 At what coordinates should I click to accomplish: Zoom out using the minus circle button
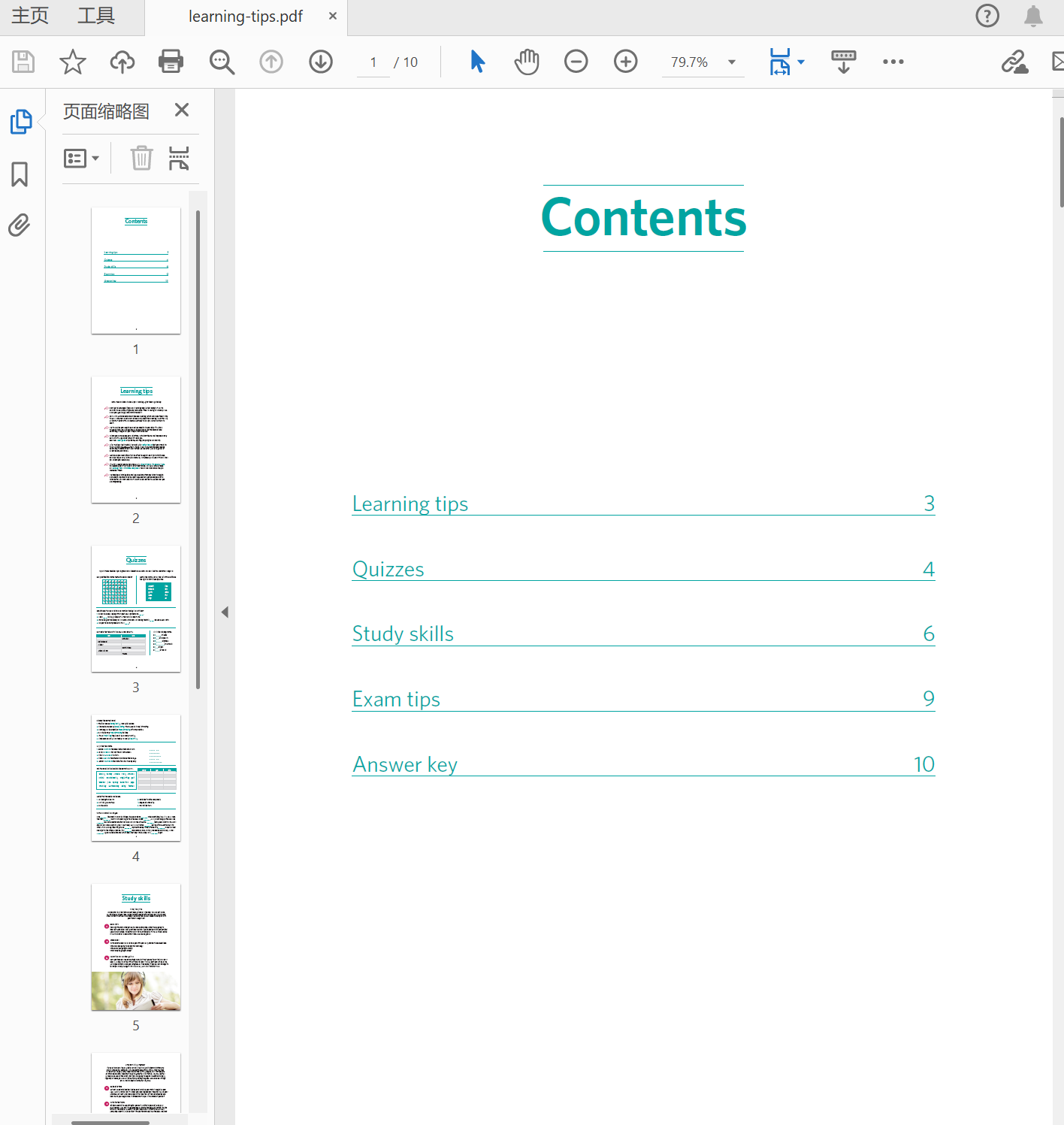[576, 62]
